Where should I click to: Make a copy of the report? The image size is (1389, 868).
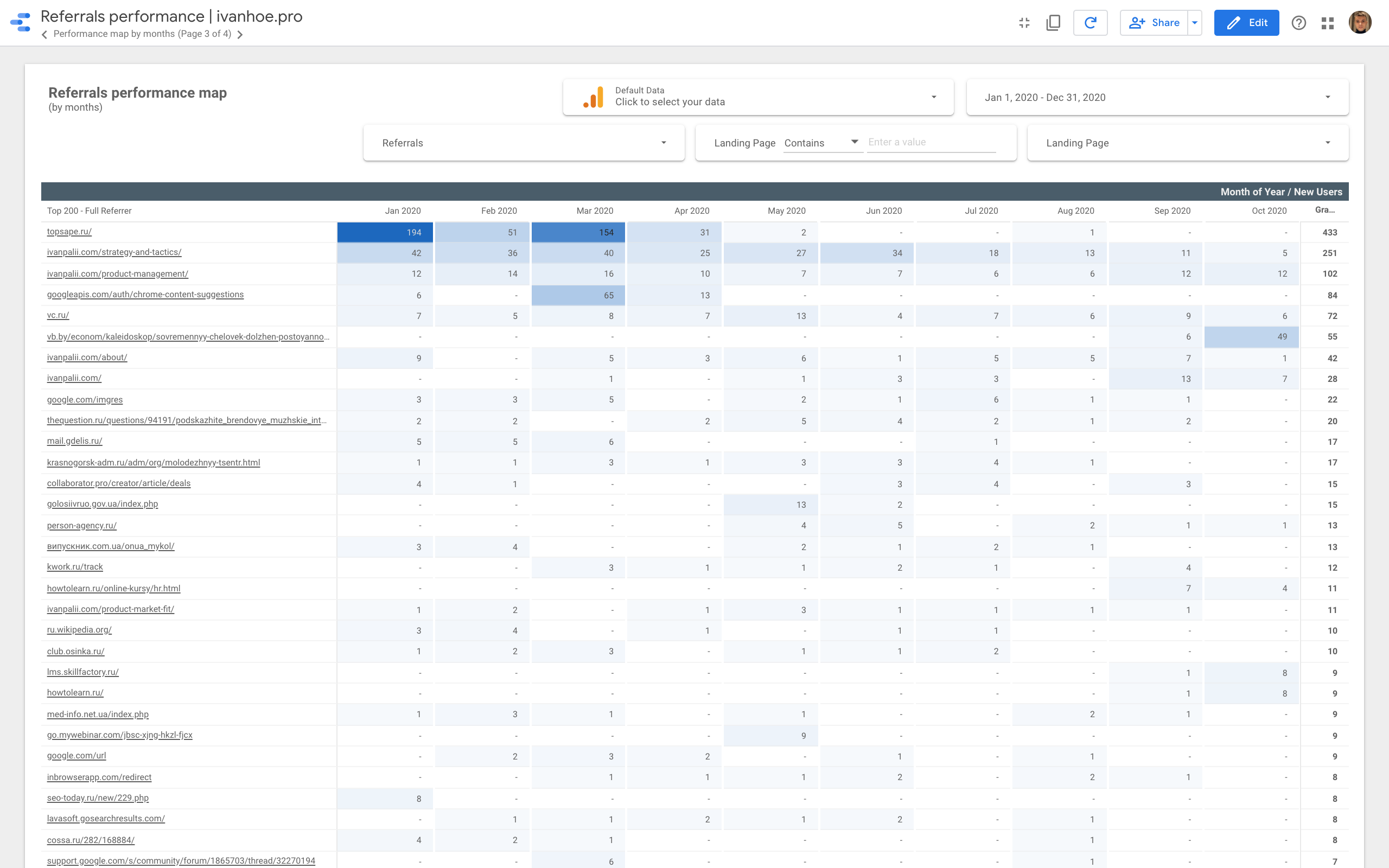1053,23
